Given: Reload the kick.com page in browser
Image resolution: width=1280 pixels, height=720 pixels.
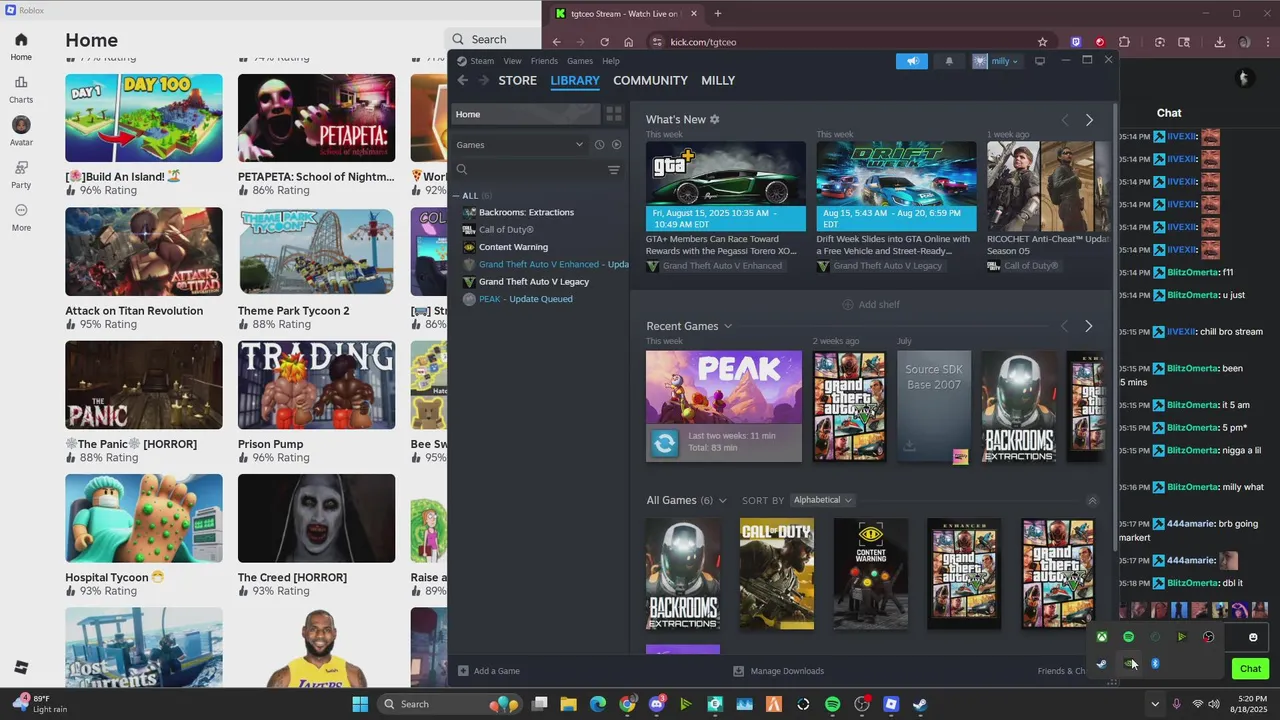Looking at the screenshot, I should pyautogui.click(x=604, y=42).
